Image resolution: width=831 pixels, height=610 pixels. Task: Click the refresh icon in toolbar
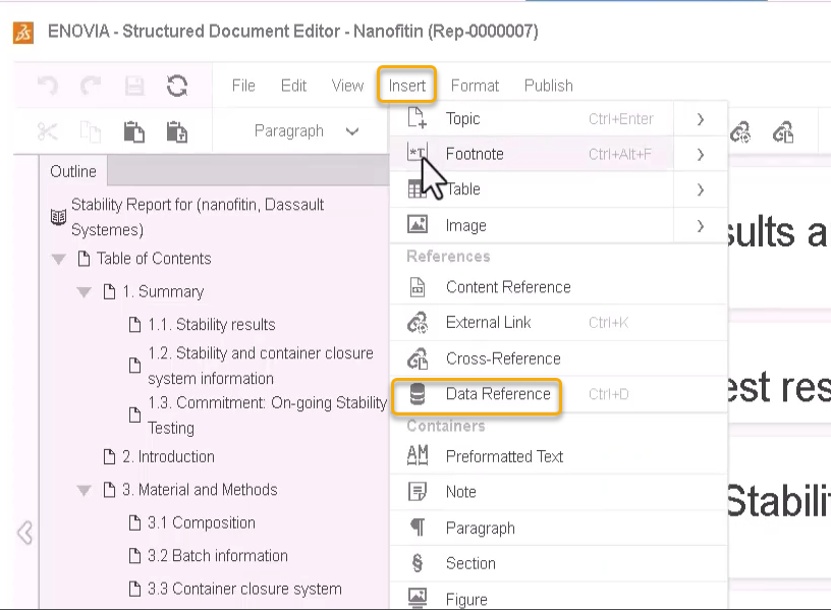point(178,86)
